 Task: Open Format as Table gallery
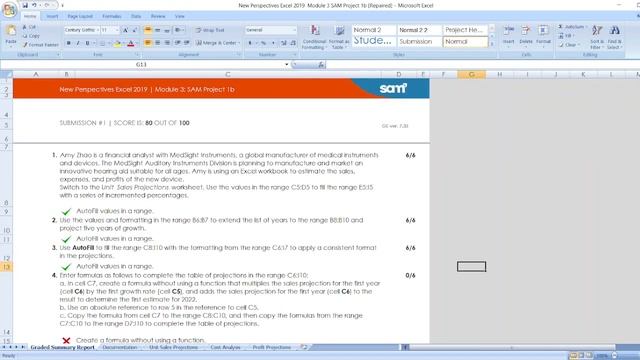click(339, 37)
